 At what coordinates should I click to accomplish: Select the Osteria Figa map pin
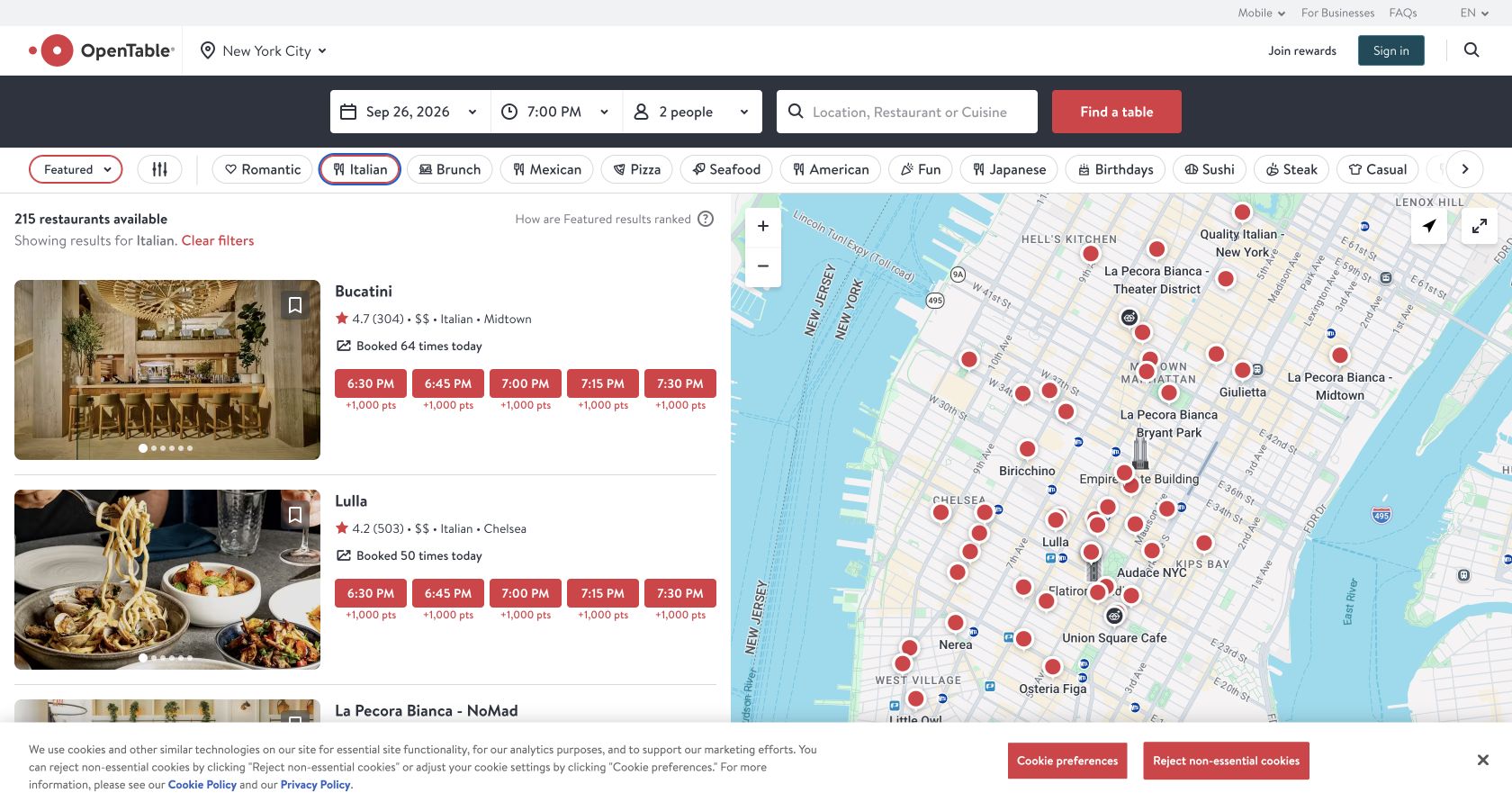[x=1053, y=667]
